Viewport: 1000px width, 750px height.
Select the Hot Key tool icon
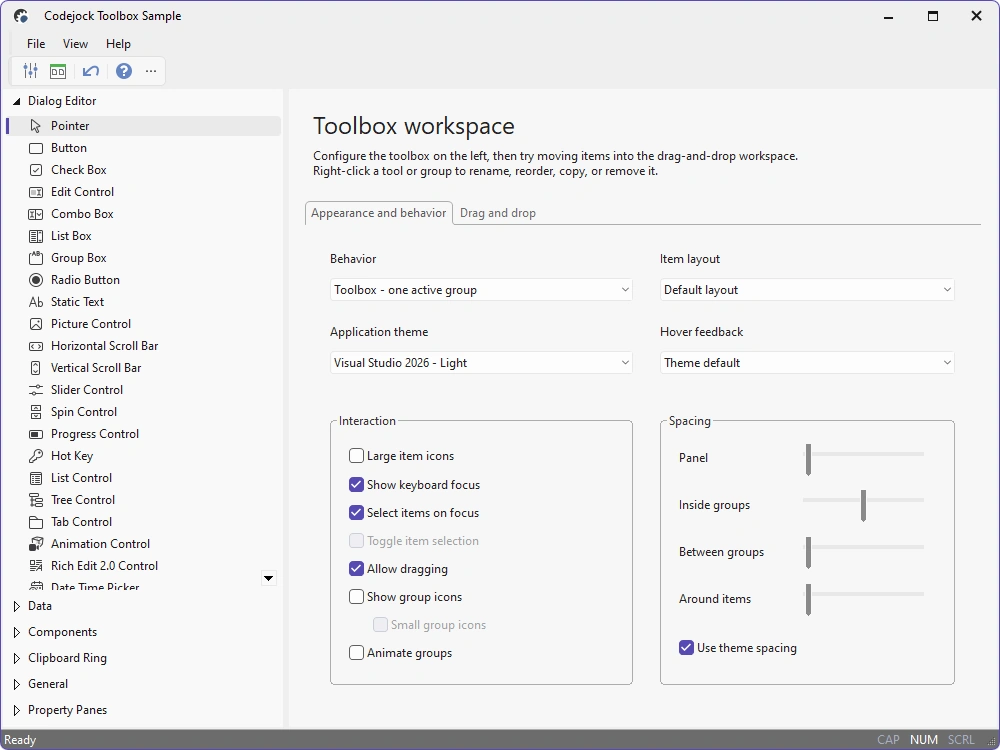click(36, 456)
